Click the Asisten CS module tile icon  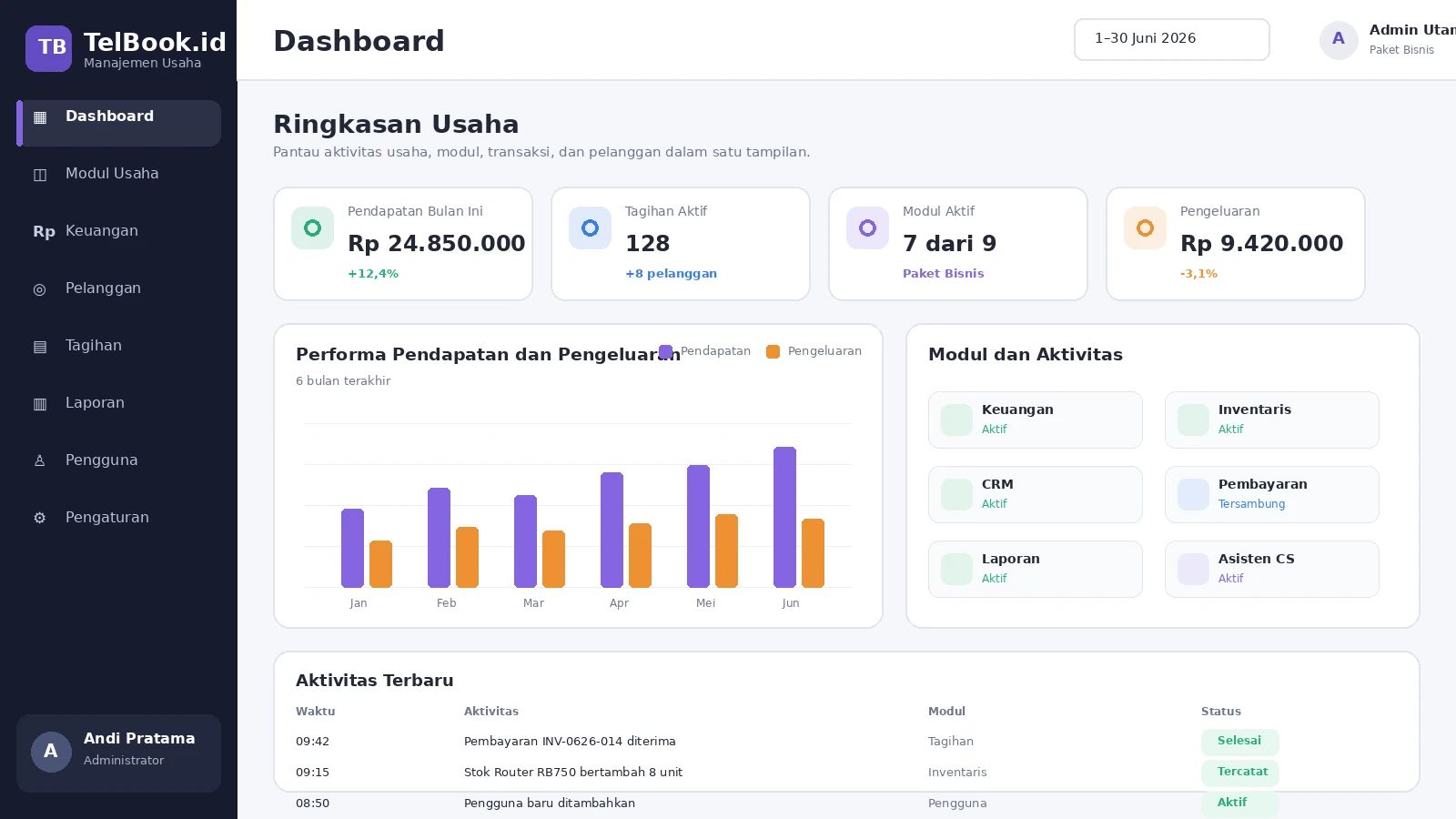coord(1193,569)
